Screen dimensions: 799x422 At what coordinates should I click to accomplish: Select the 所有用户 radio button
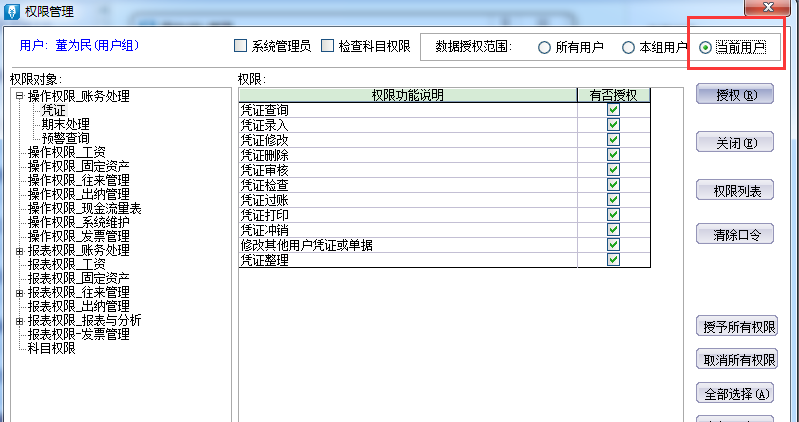(545, 47)
